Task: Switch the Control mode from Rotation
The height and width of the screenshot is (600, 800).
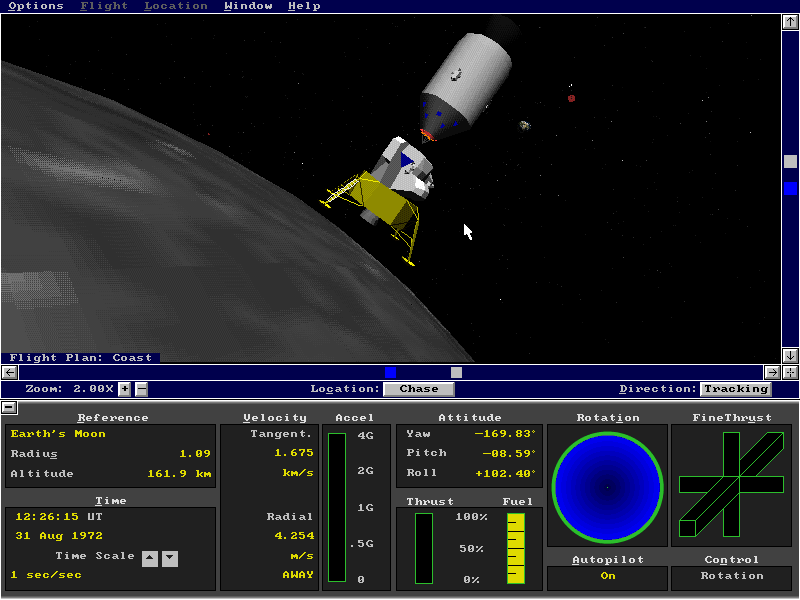Action: tap(731, 578)
